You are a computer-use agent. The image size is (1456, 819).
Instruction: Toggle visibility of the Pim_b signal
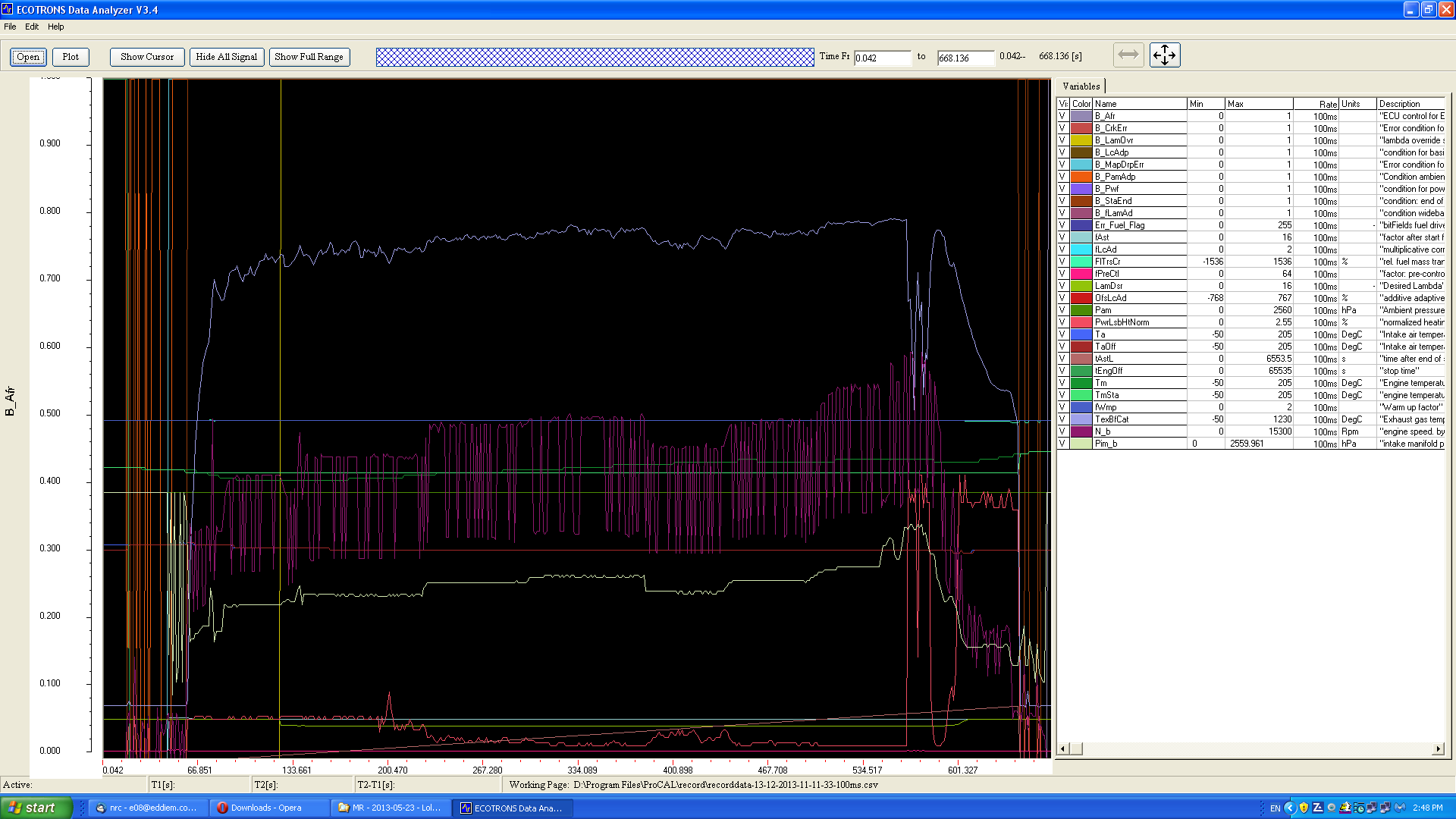tap(1062, 444)
